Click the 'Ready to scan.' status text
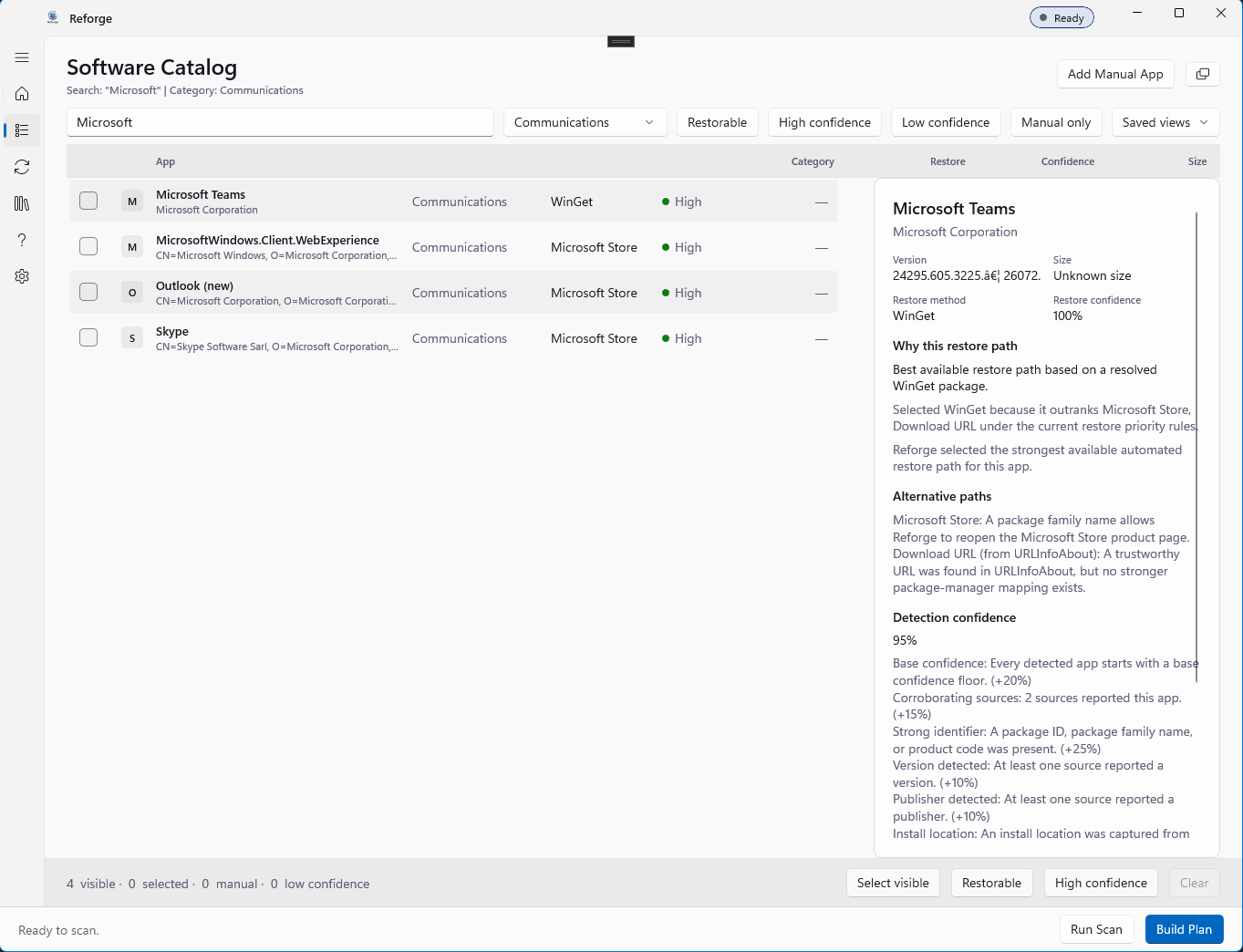The height and width of the screenshot is (952, 1243). point(58,930)
